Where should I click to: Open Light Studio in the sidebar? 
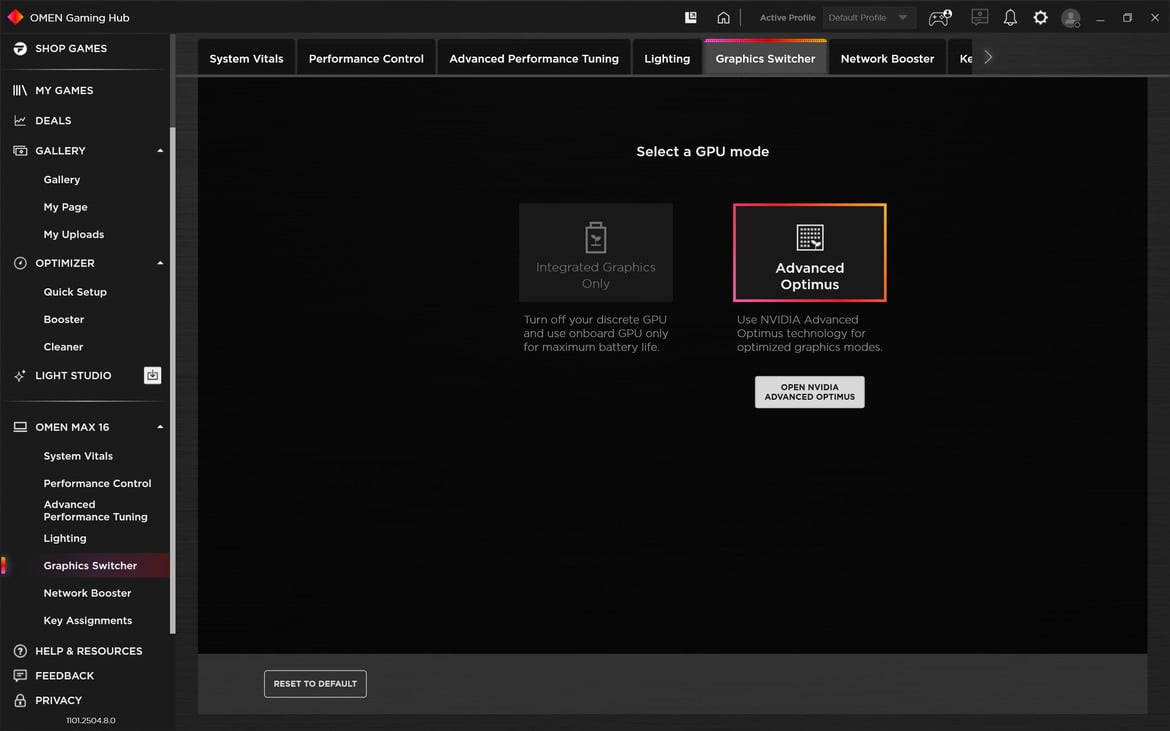73,376
